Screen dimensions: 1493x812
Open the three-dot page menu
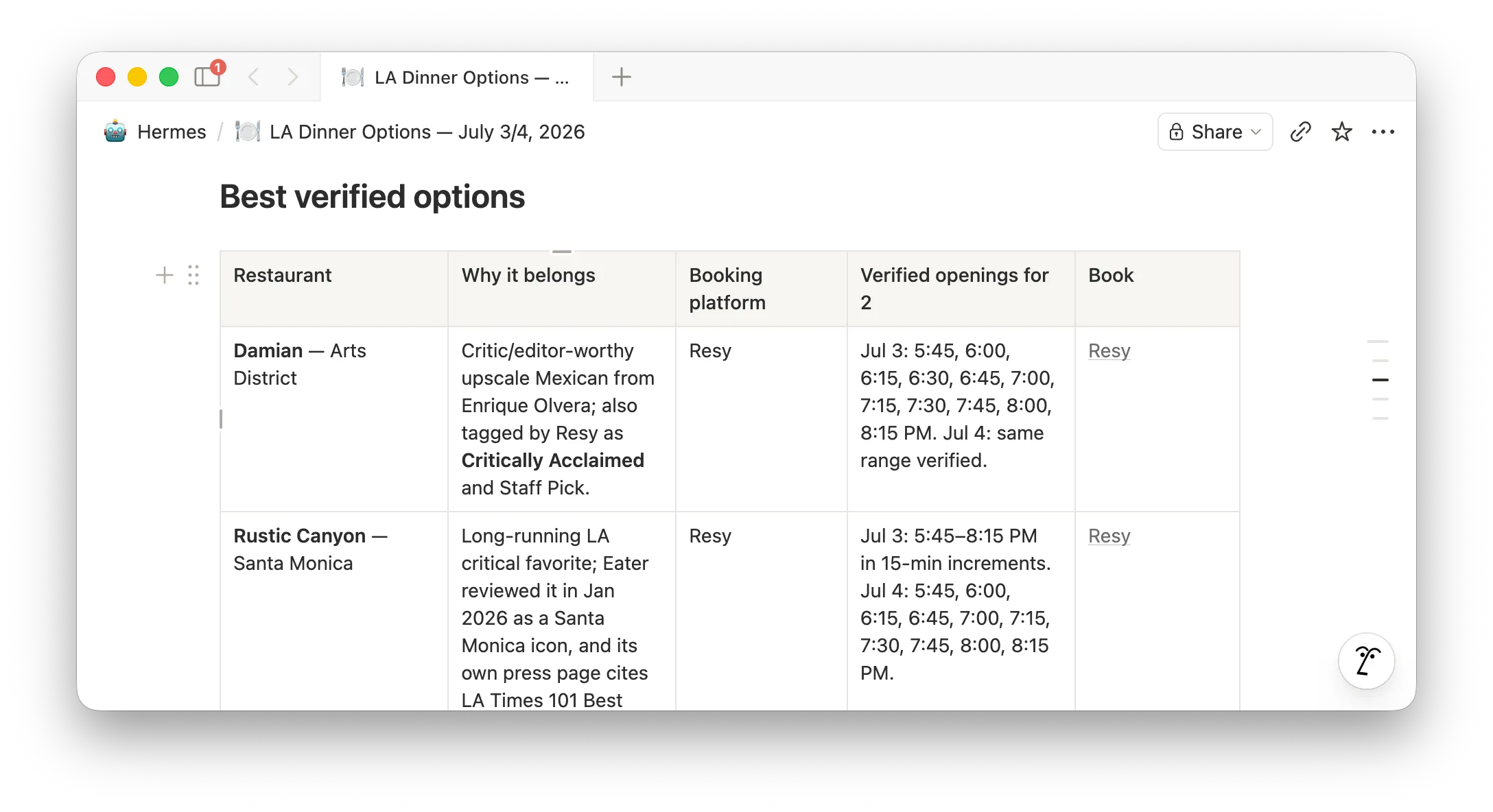(1383, 132)
